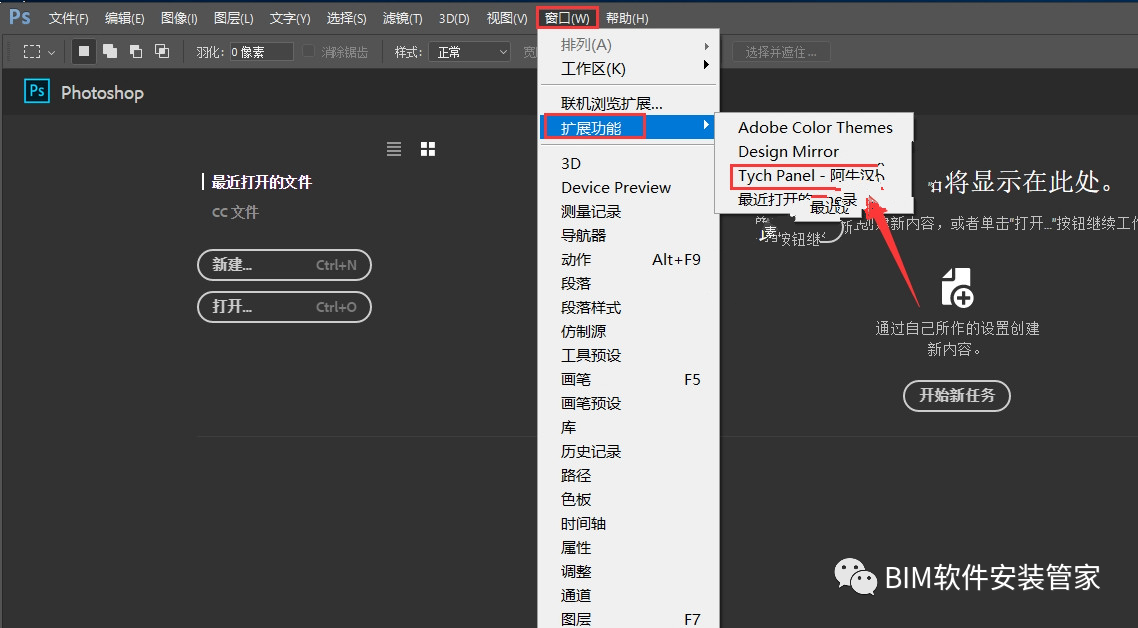Image resolution: width=1138 pixels, height=628 pixels.
Task: Open the 滤镜(T) menu
Action: [402, 18]
